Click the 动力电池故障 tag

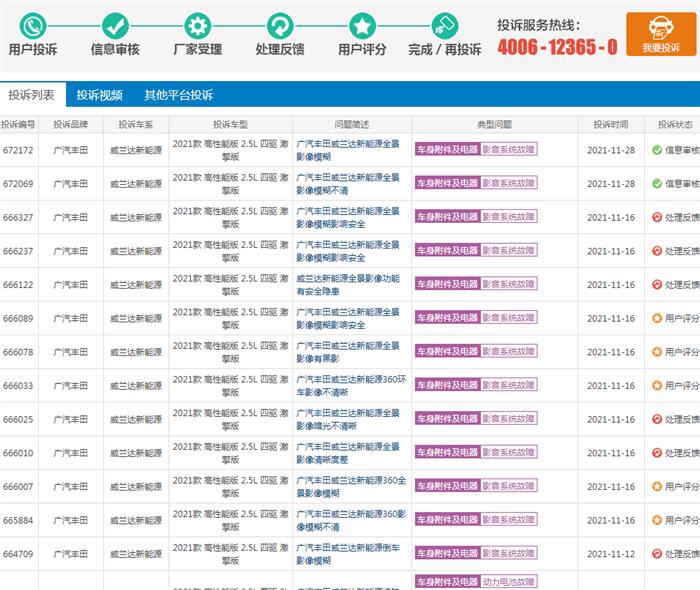point(509,582)
